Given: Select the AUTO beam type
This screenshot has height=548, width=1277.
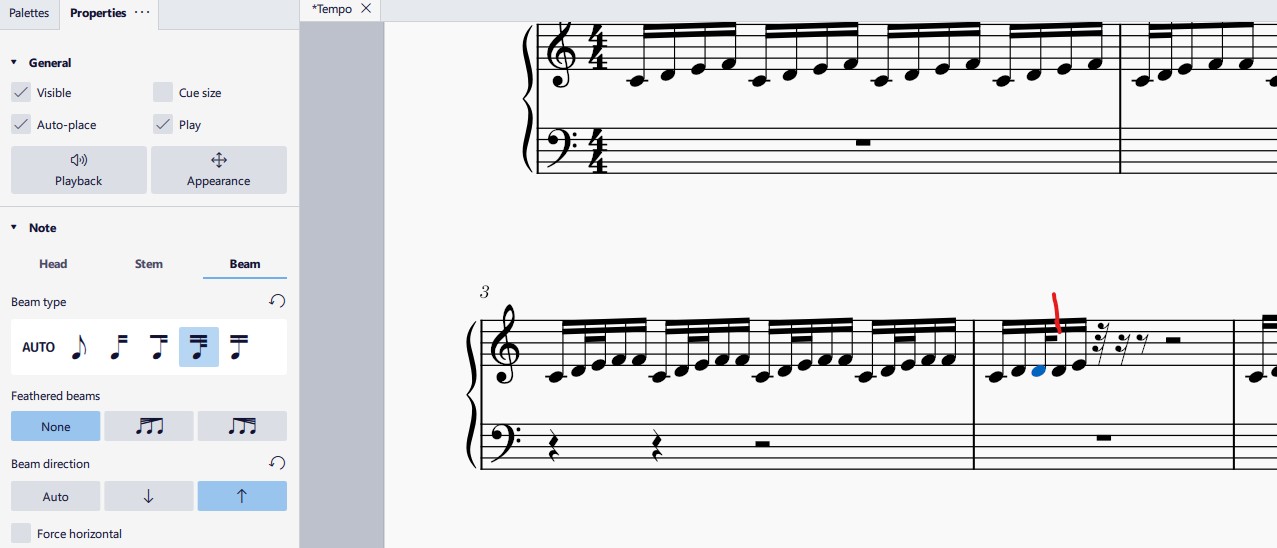Looking at the screenshot, I should [39, 347].
